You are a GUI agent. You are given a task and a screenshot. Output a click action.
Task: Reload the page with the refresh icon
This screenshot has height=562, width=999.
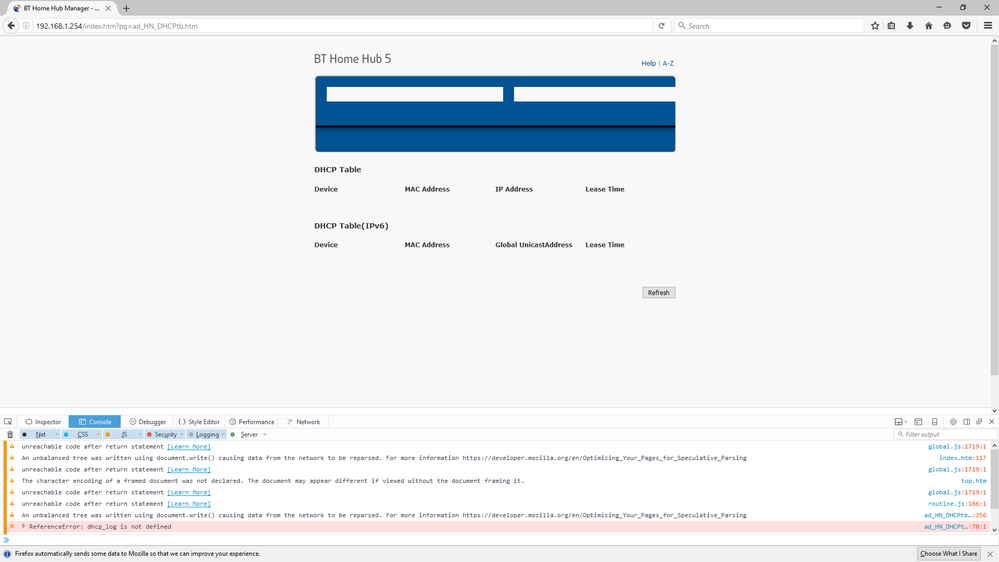point(661,26)
